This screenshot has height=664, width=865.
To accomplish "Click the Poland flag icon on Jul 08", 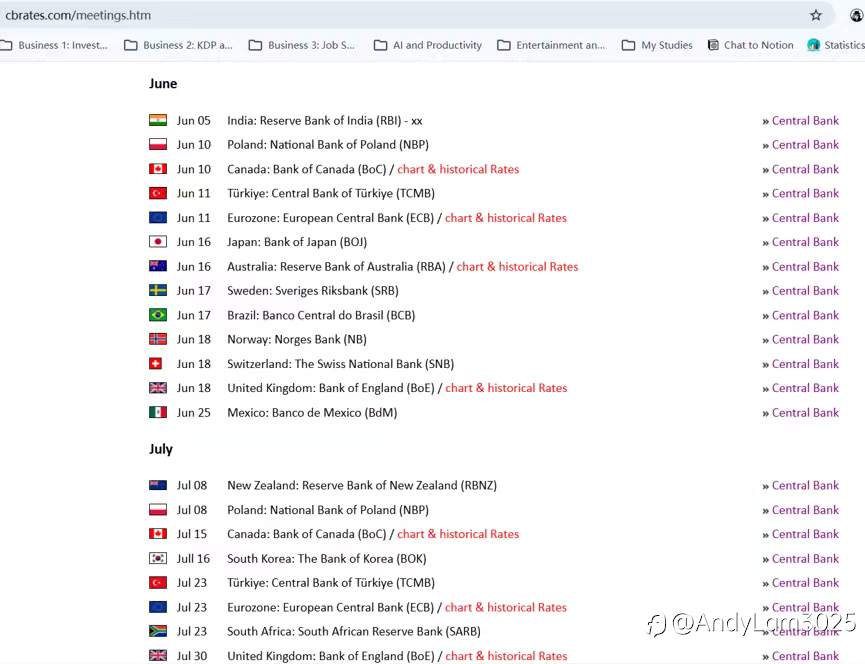I will (158, 510).
